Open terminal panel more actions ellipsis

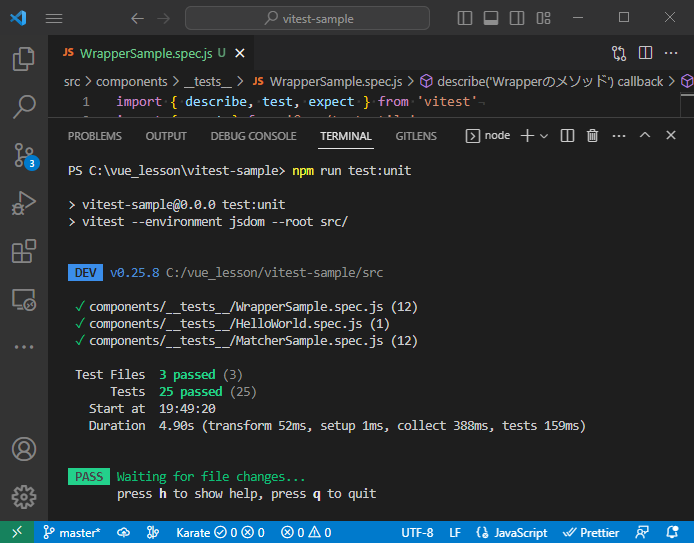(x=619, y=136)
